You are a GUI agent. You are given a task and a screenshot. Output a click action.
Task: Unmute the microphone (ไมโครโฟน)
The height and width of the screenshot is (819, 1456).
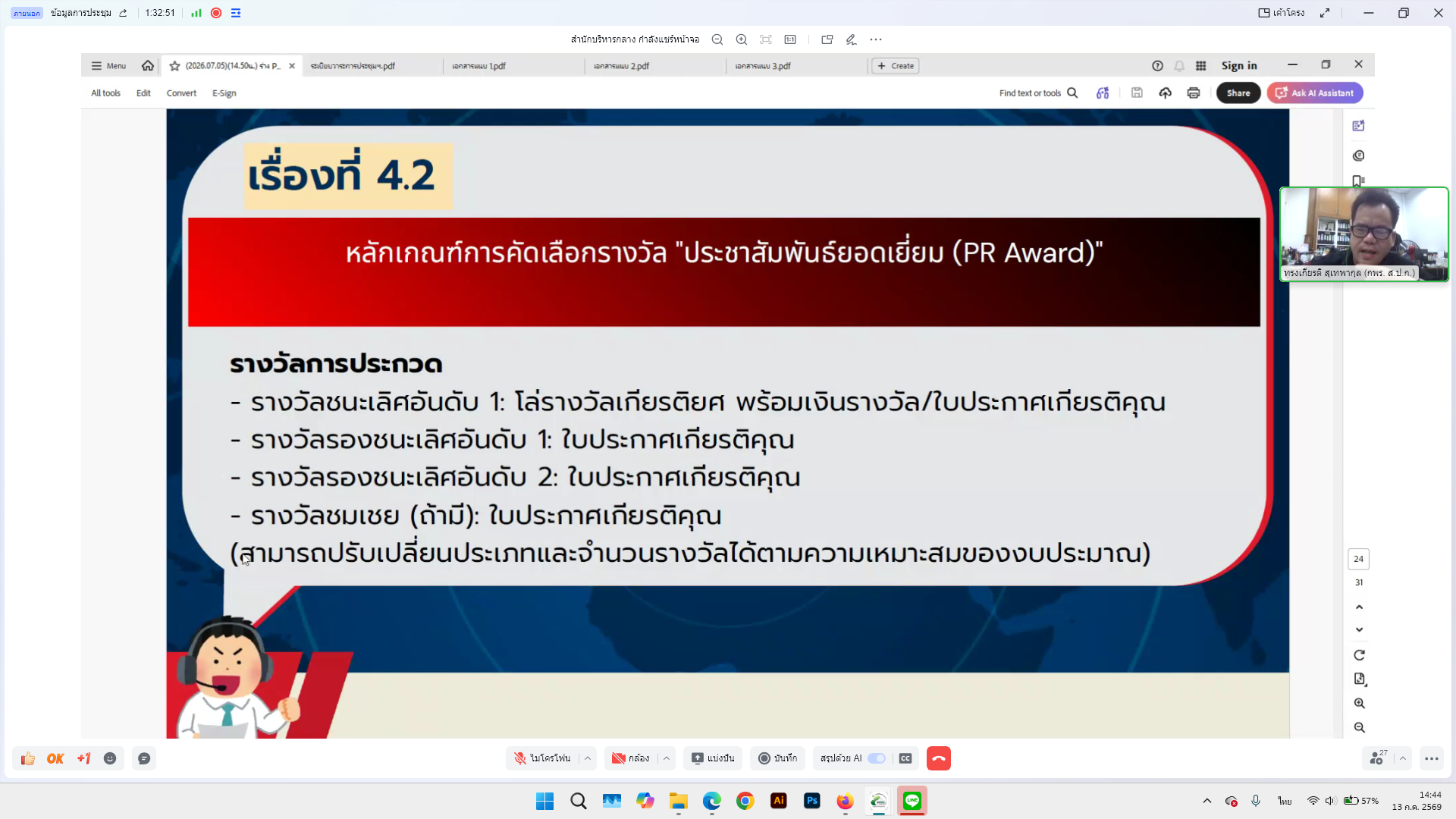tap(543, 758)
